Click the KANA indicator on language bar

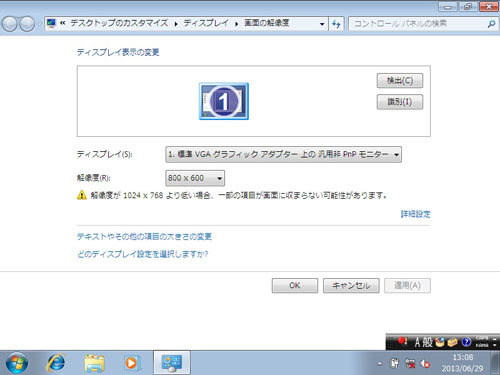tap(482, 345)
